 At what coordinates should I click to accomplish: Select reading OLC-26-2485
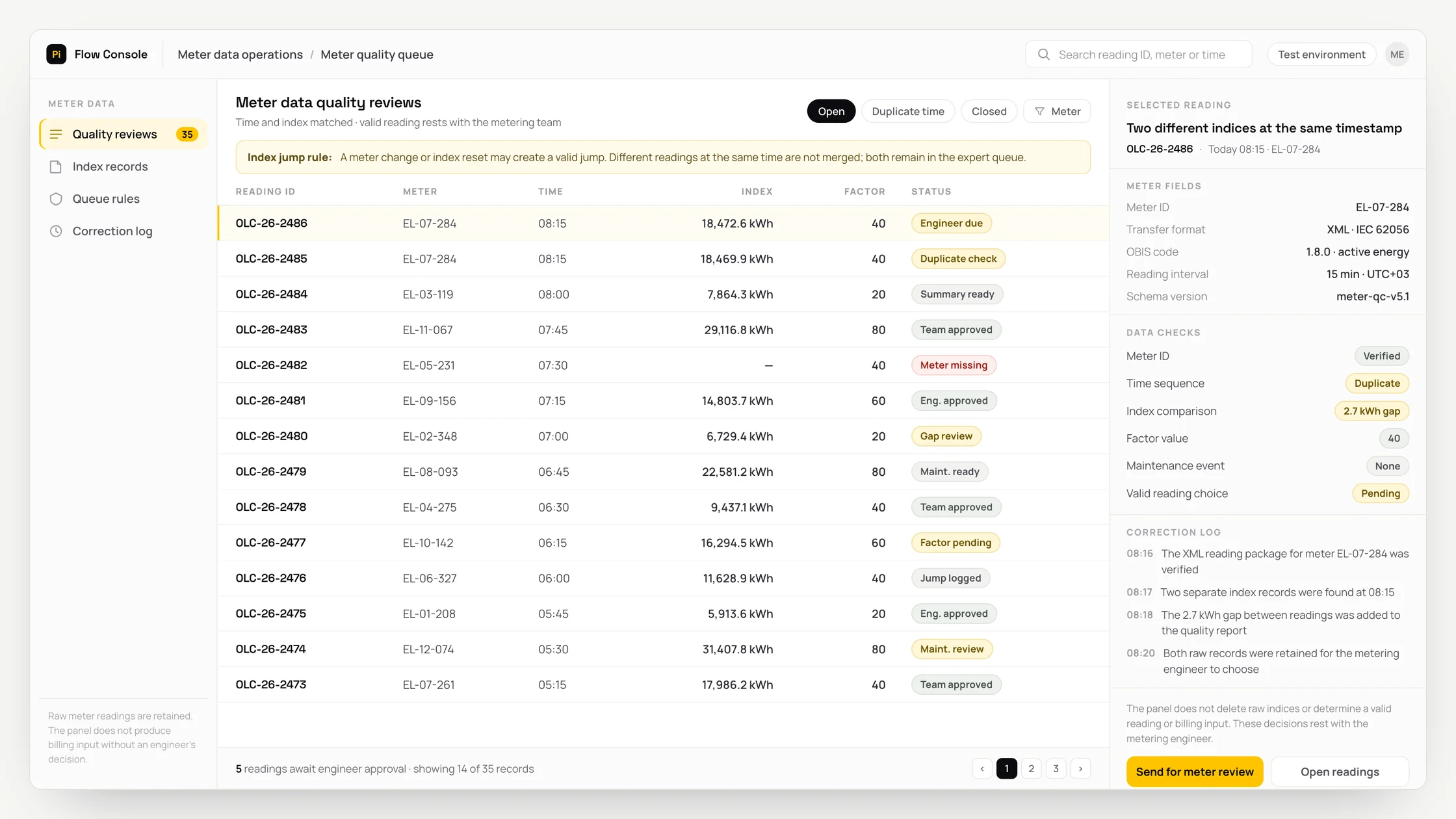663,259
